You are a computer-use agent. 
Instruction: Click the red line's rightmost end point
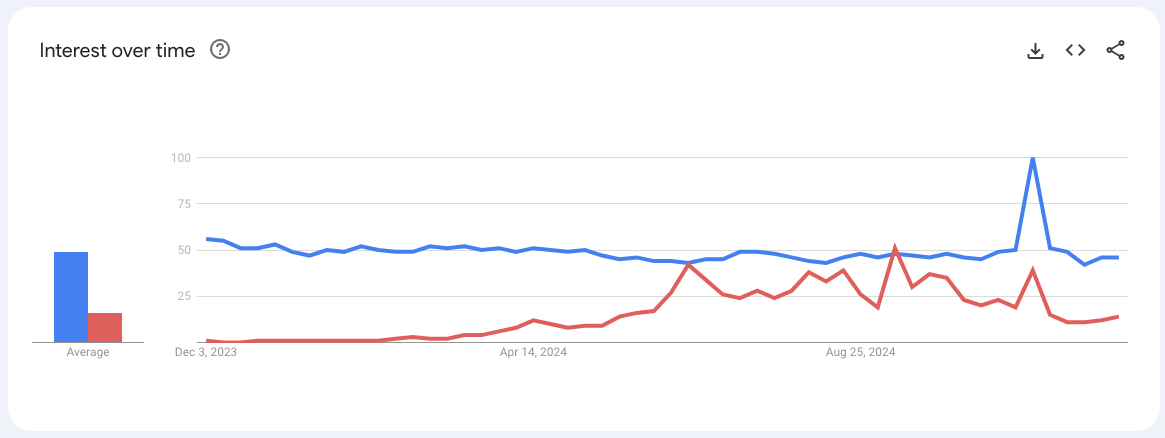pos(1117,317)
